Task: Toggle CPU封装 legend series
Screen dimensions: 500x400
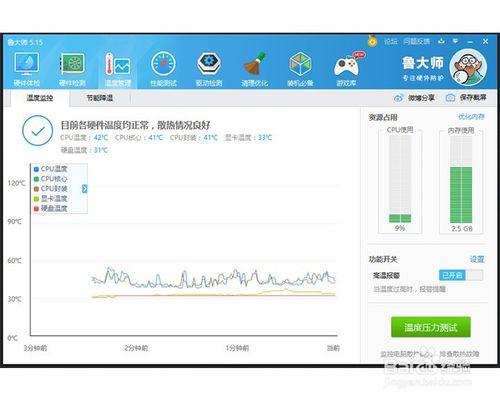Action: point(51,189)
